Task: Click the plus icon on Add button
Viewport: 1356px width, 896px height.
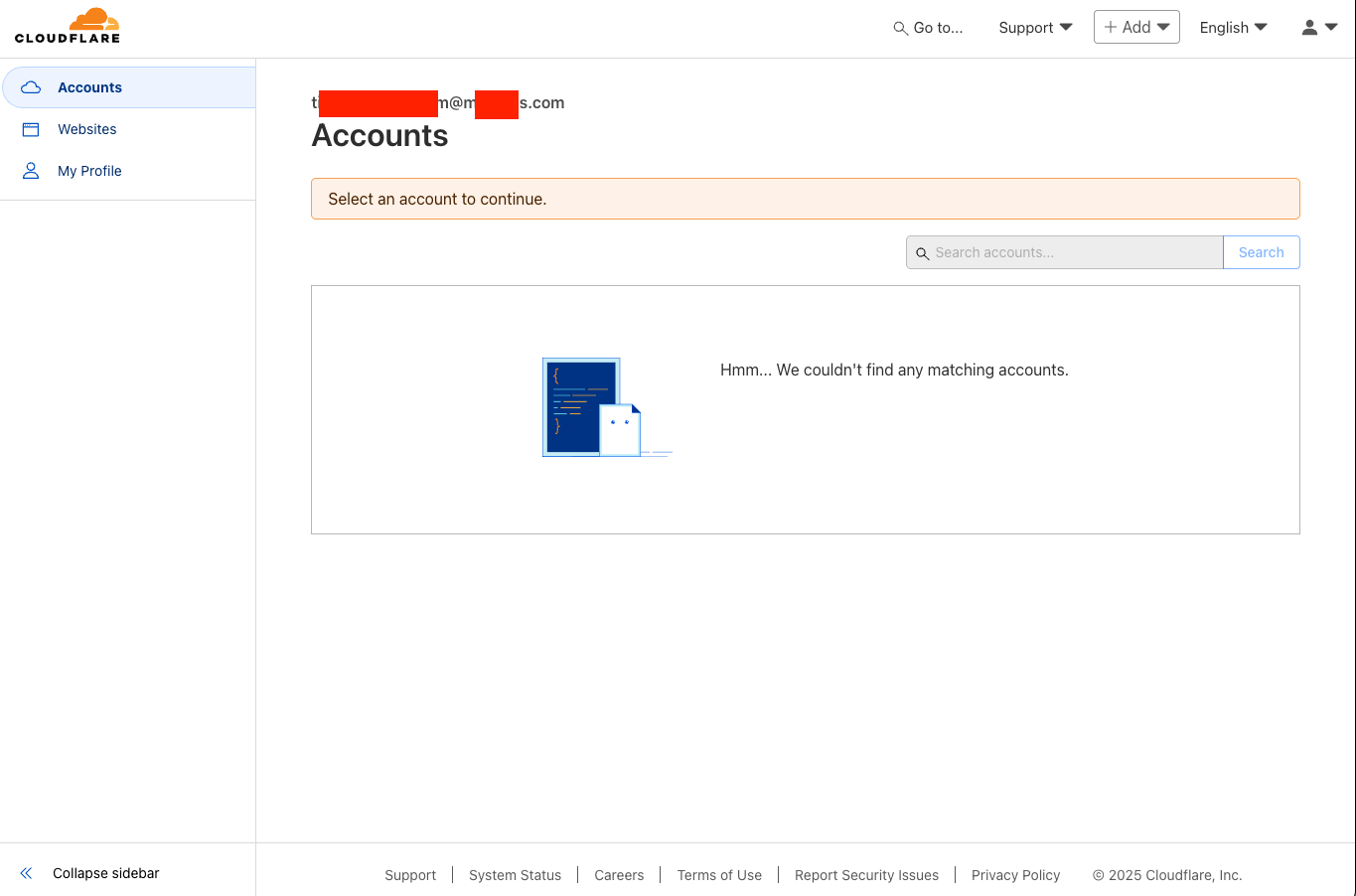Action: [1111, 27]
